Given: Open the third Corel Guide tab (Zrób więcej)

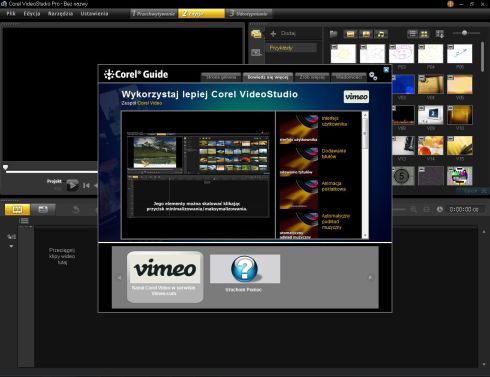Looking at the screenshot, I should (x=312, y=77).
